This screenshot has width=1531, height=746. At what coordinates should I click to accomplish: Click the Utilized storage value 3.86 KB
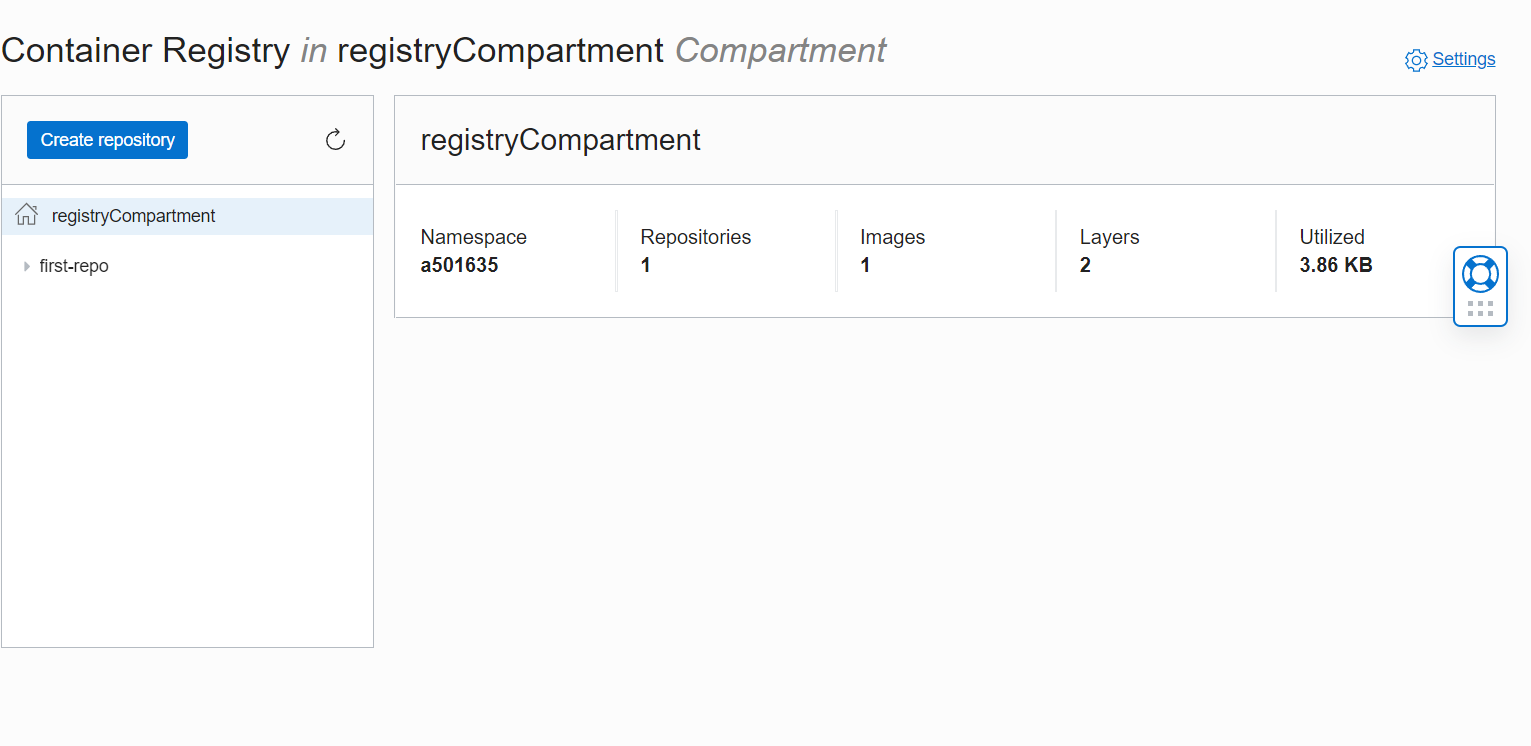pyautogui.click(x=1335, y=265)
